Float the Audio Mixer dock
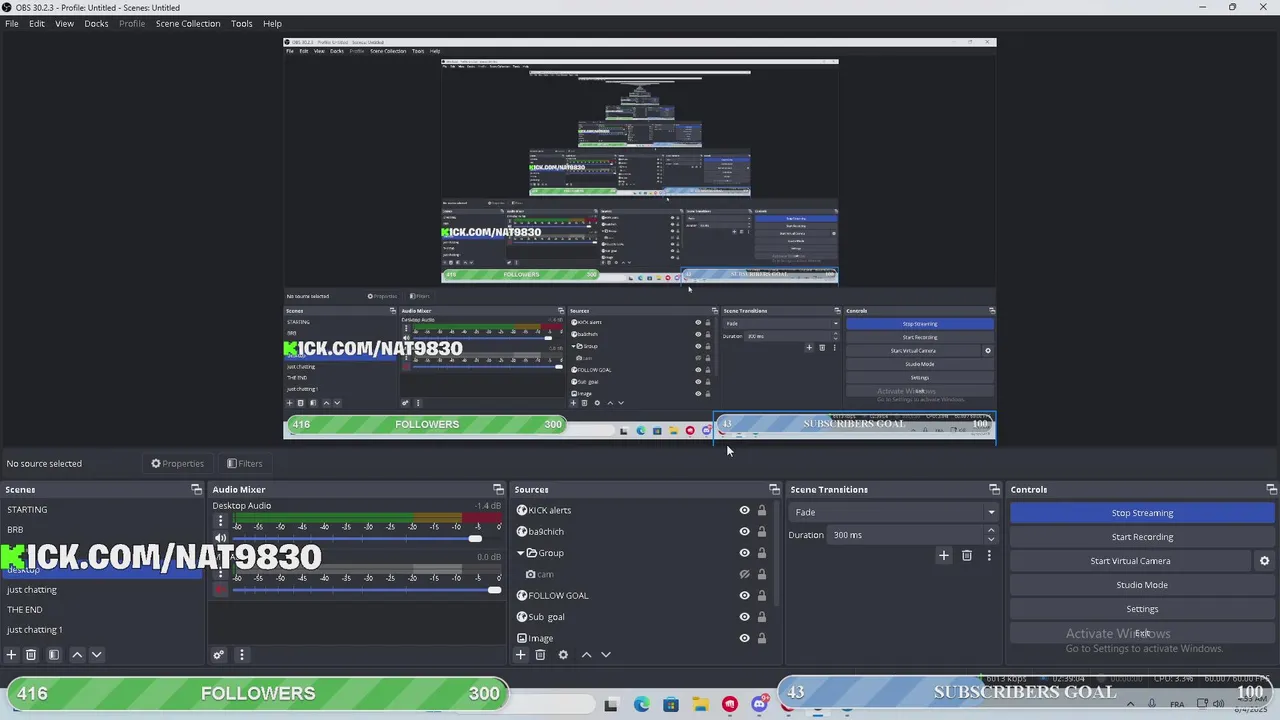The width and height of the screenshot is (1280, 720). click(x=499, y=490)
